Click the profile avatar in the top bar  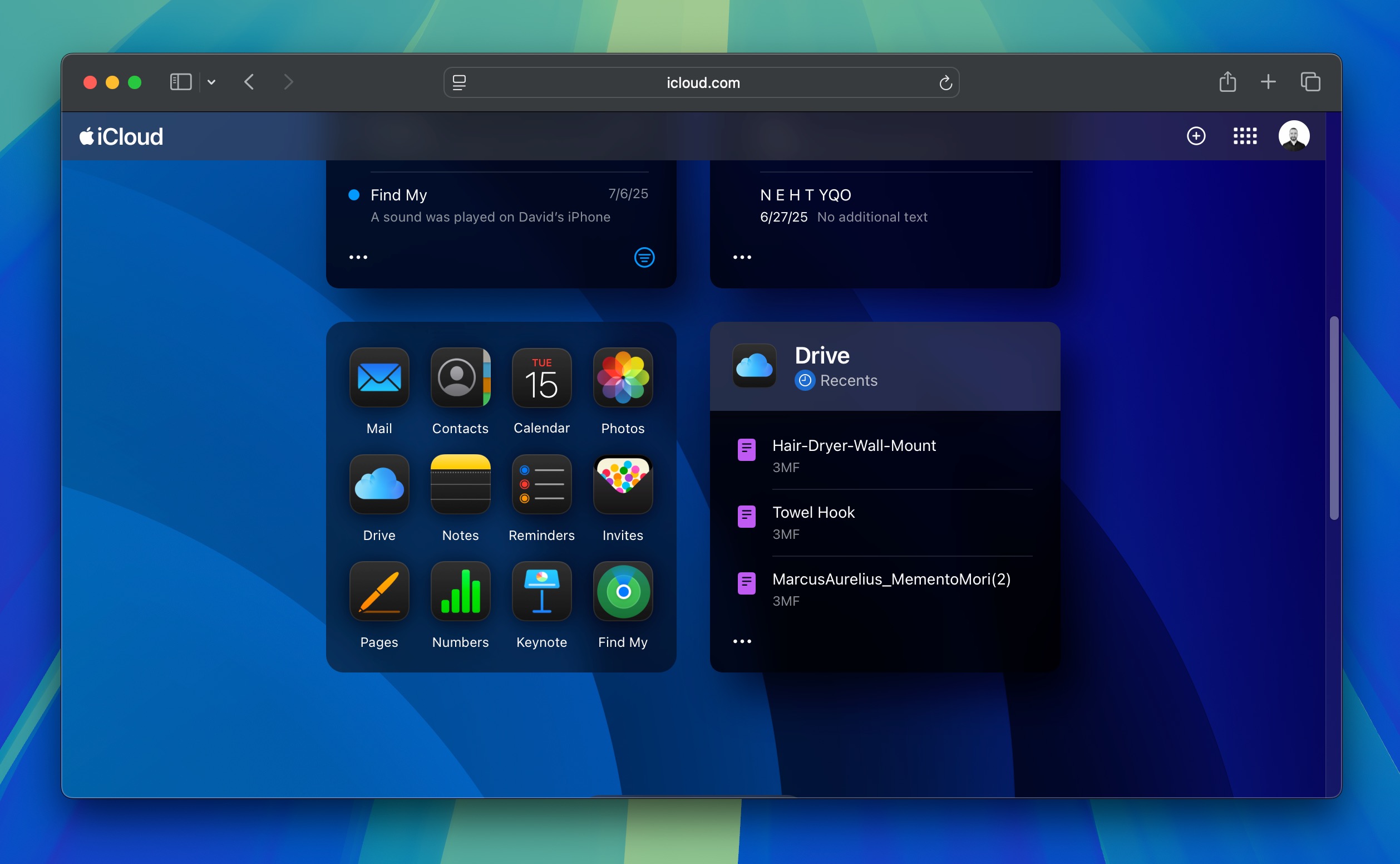(x=1295, y=135)
